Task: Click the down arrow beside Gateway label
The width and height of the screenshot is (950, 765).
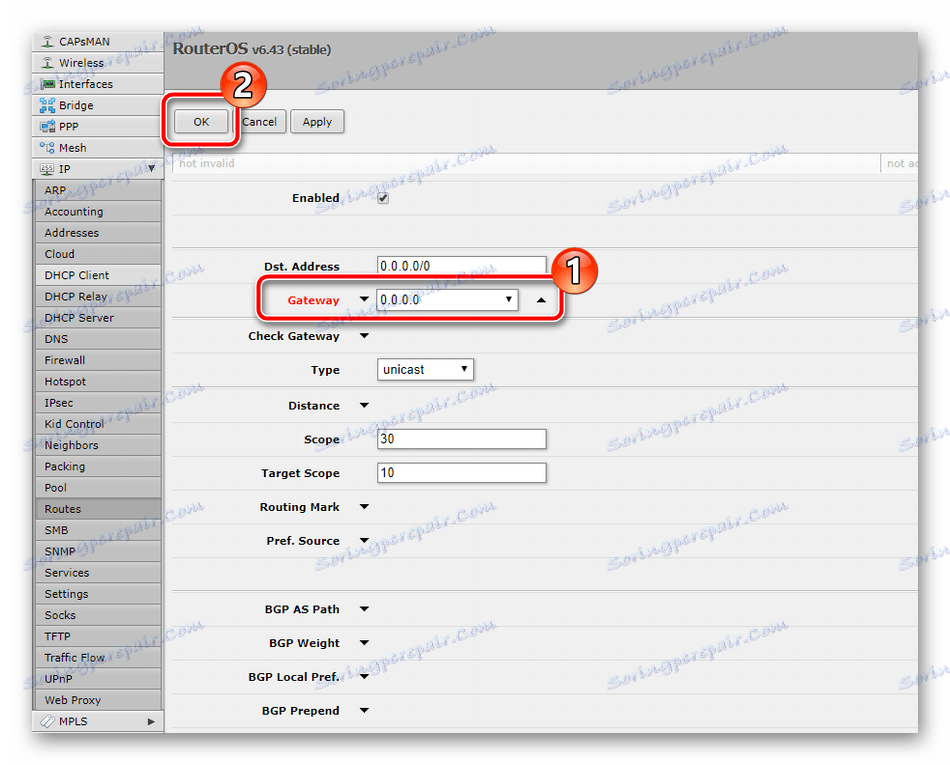Action: (364, 299)
